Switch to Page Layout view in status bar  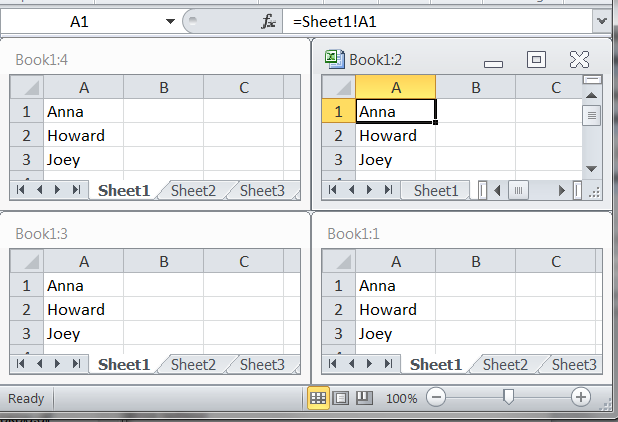tap(341, 398)
